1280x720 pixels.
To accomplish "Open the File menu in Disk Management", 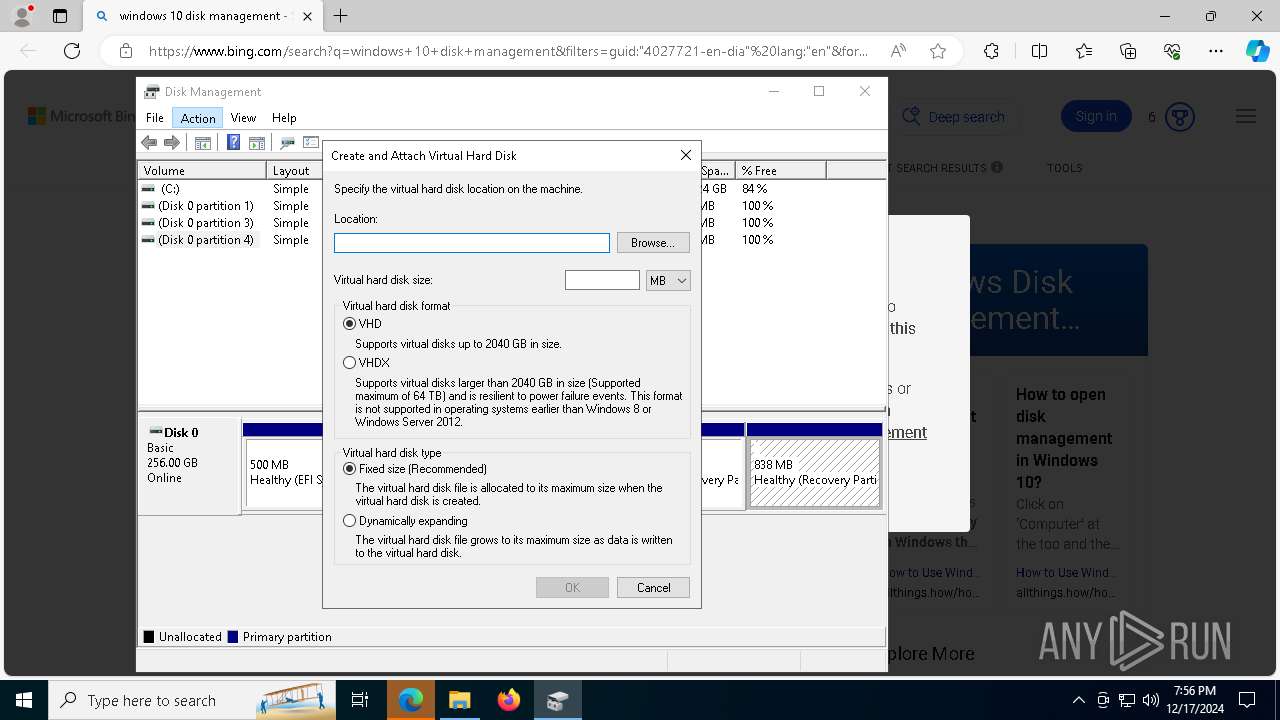I will [155, 118].
